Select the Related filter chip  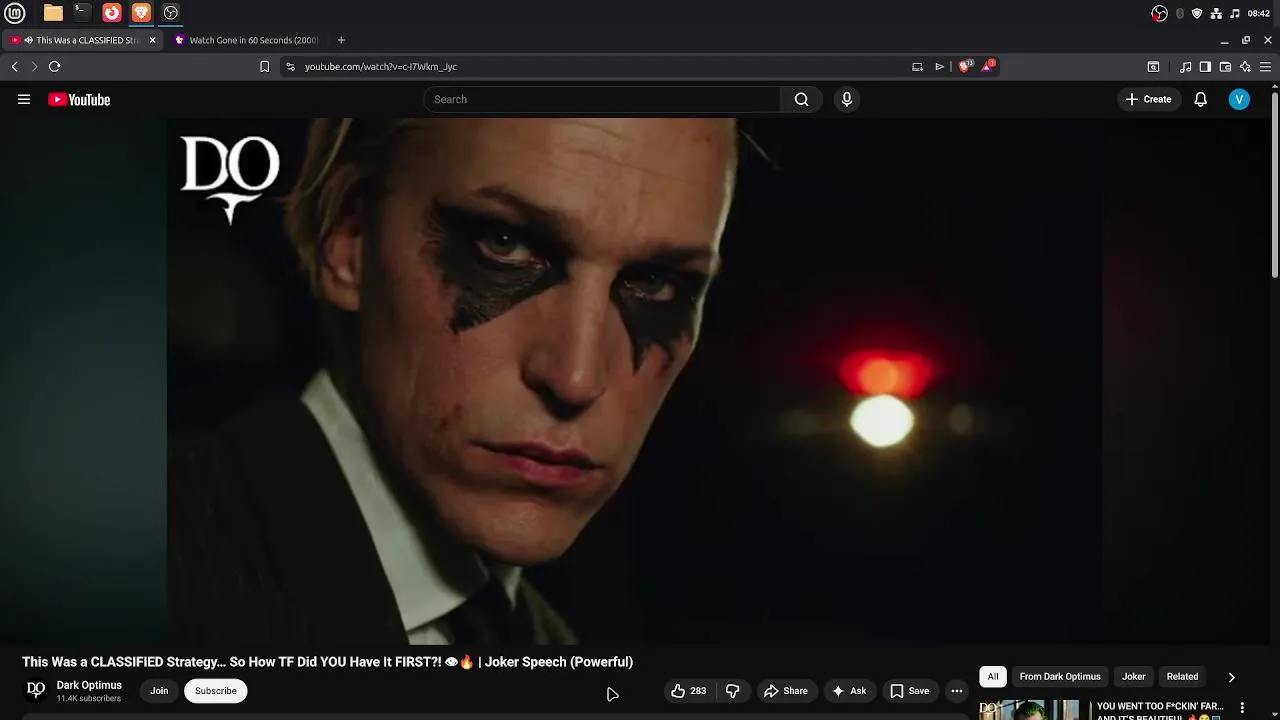coord(1182,677)
